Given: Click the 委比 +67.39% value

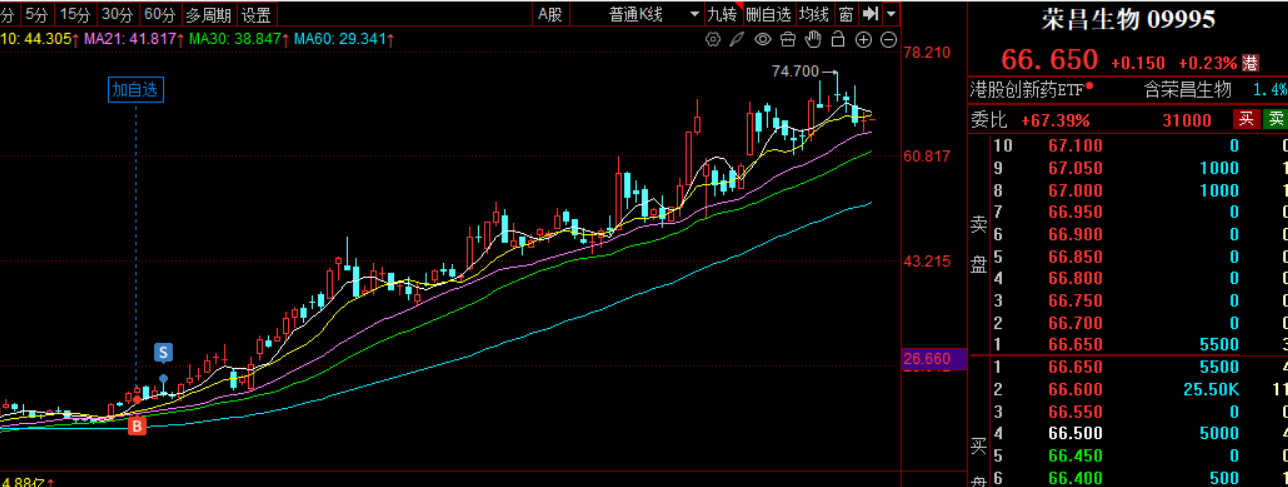Looking at the screenshot, I should (1055, 120).
